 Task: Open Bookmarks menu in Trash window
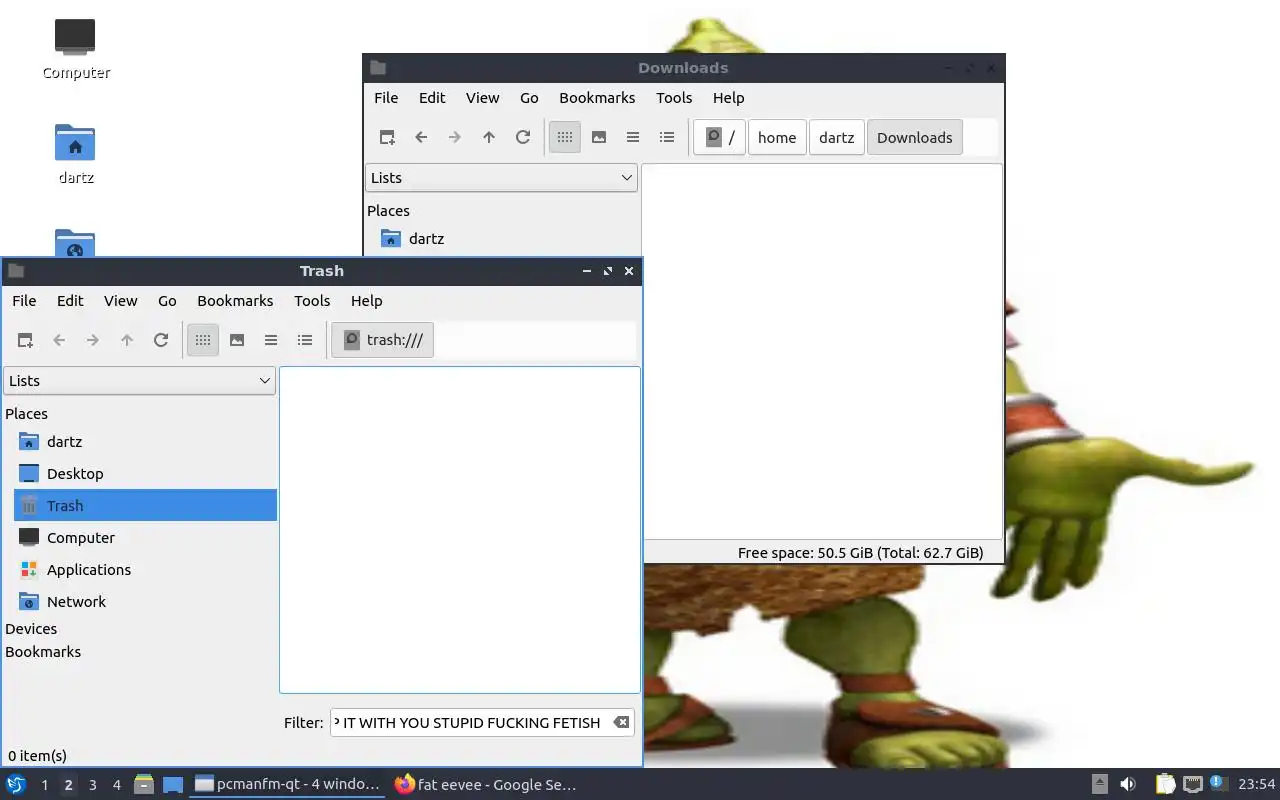point(235,301)
